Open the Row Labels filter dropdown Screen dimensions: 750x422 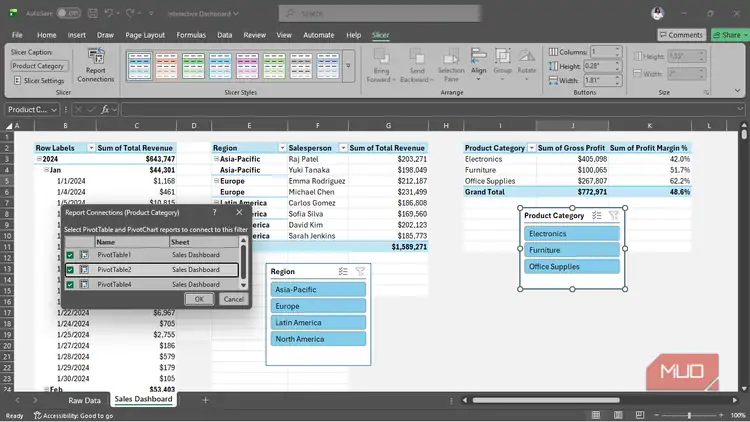[91, 148]
